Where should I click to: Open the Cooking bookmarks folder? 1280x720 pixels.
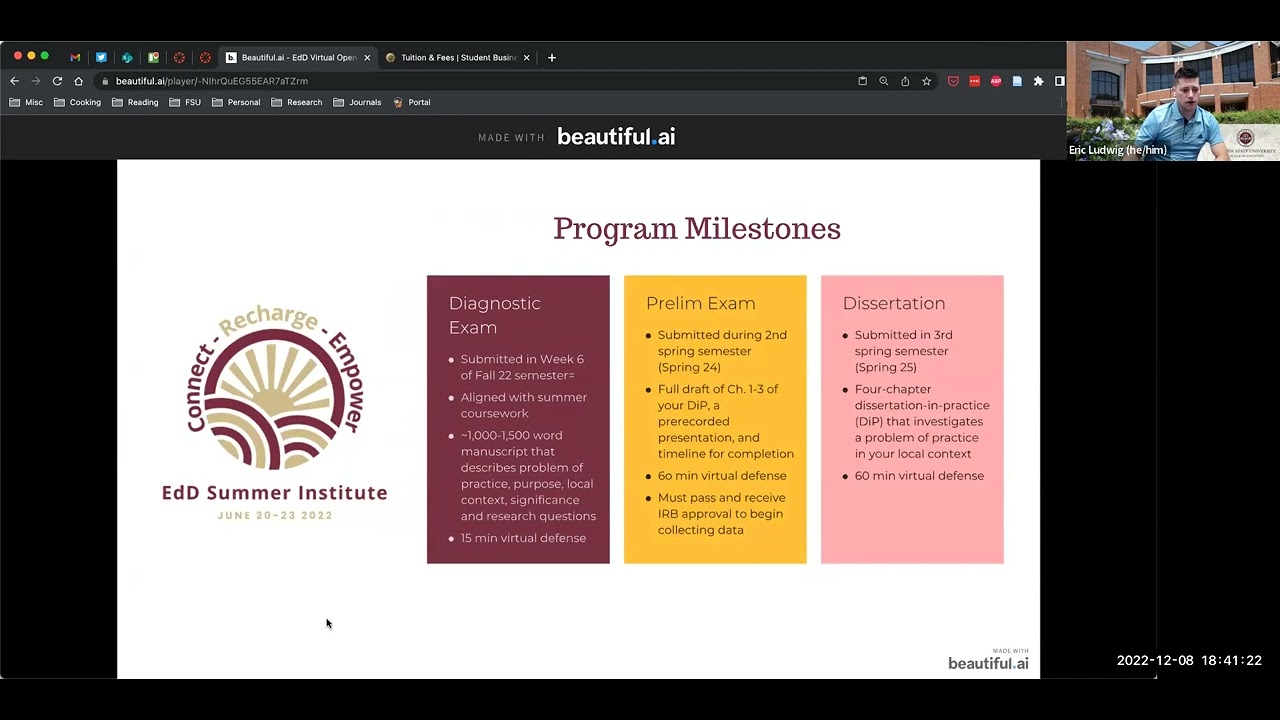click(x=77, y=102)
